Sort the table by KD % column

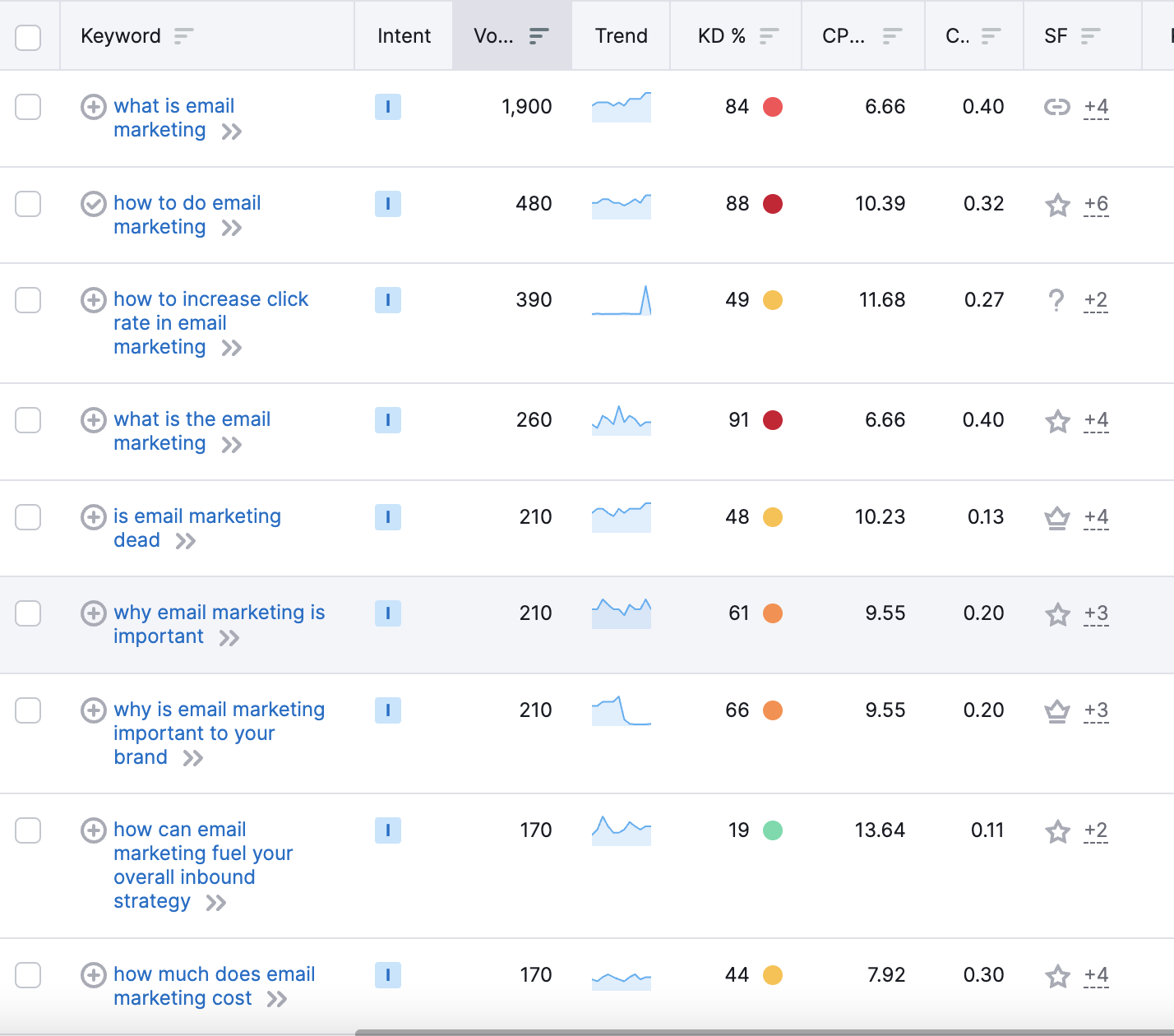pyautogui.click(x=769, y=36)
